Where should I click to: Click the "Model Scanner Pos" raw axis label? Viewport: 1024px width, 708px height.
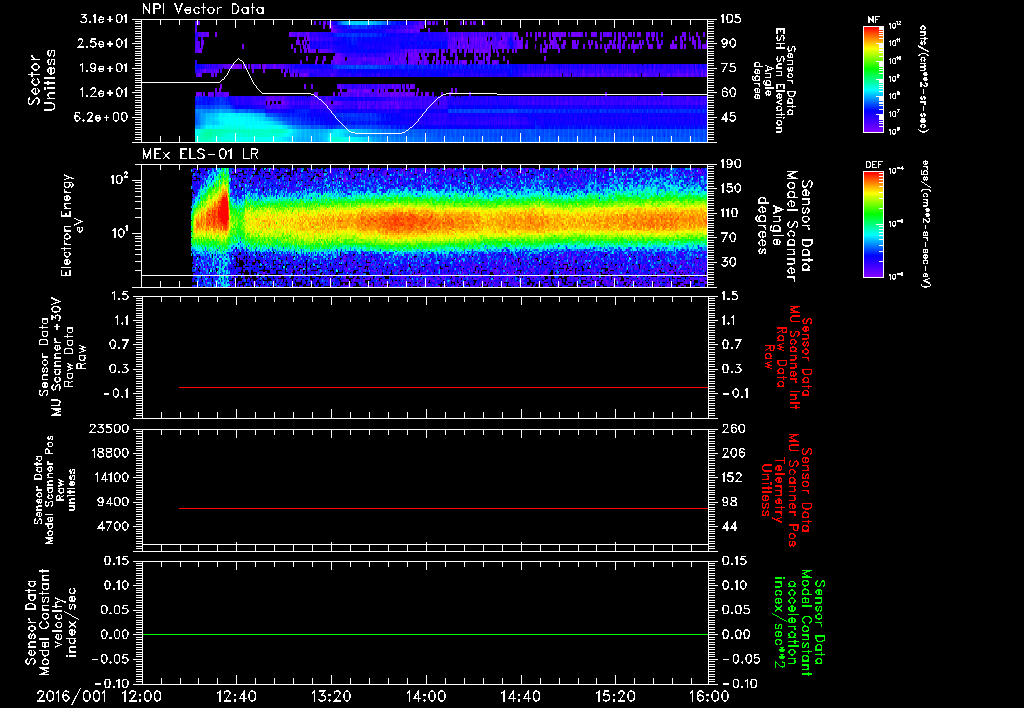(x=56, y=490)
